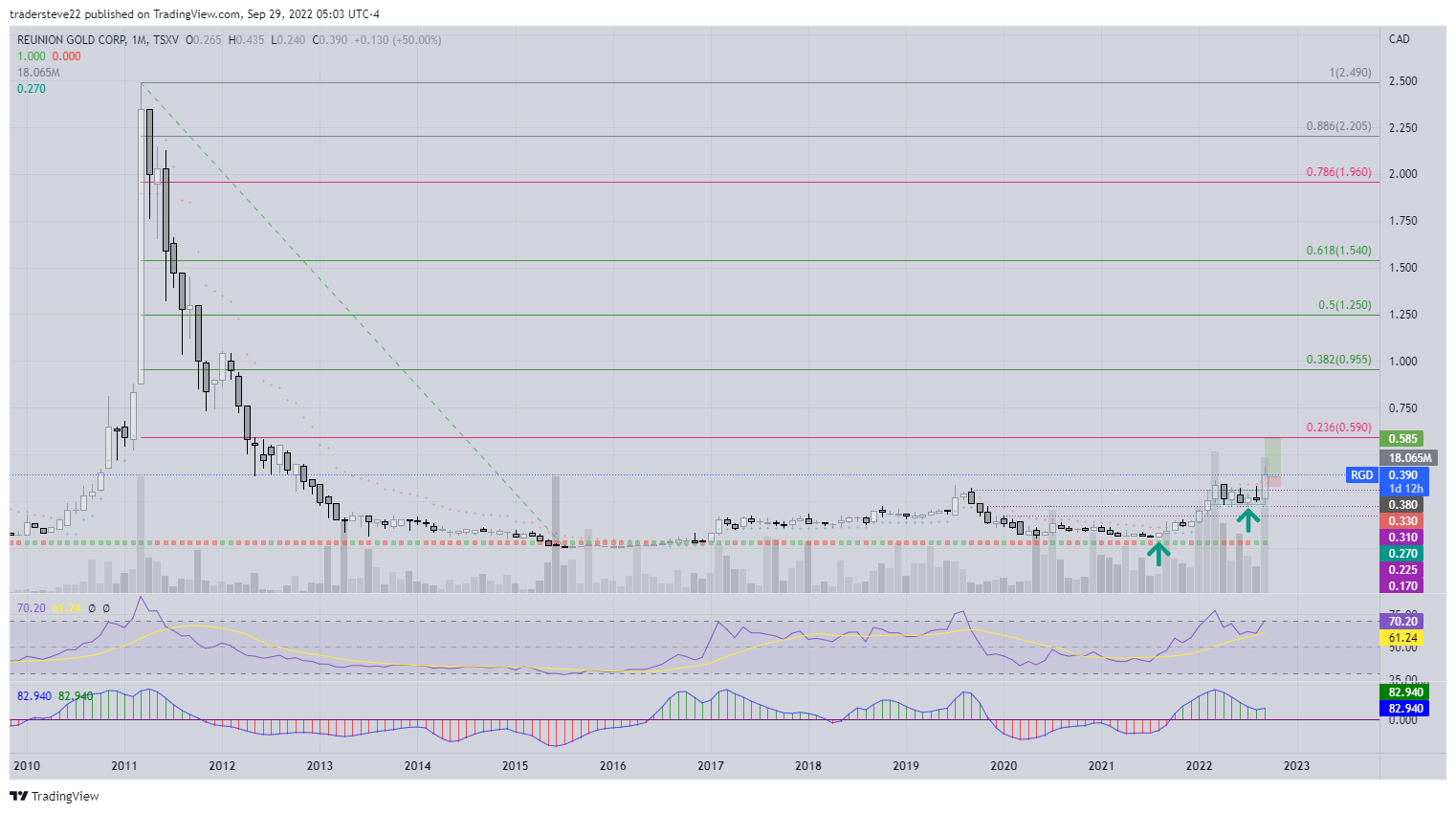Click the 0.382(0.955) Fibonacci label
The width and height of the screenshot is (1456, 813).
(x=1338, y=360)
